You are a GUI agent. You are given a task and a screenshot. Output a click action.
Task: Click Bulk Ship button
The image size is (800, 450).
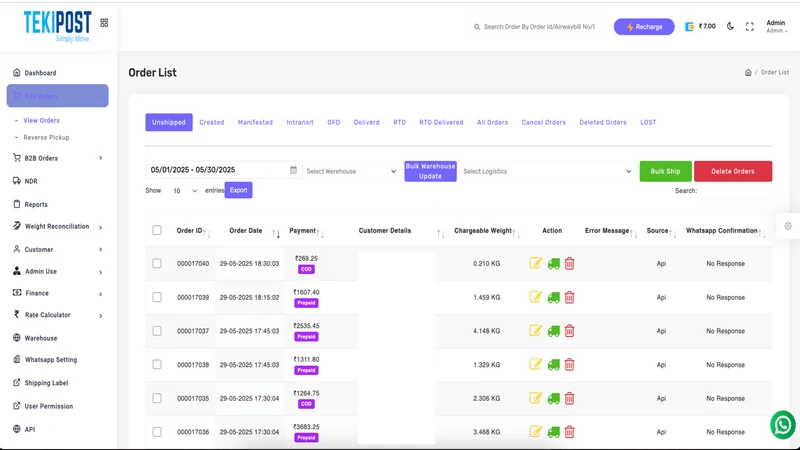(665, 171)
